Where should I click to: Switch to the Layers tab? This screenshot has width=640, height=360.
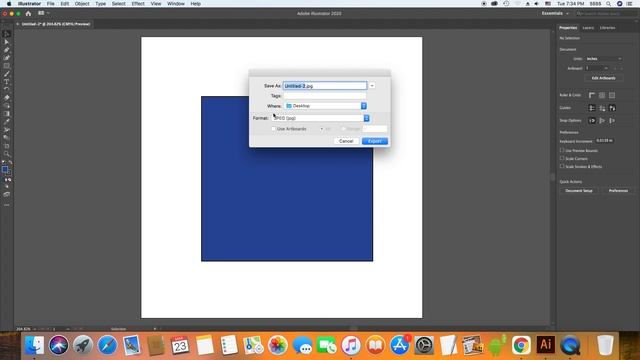tap(588, 28)
